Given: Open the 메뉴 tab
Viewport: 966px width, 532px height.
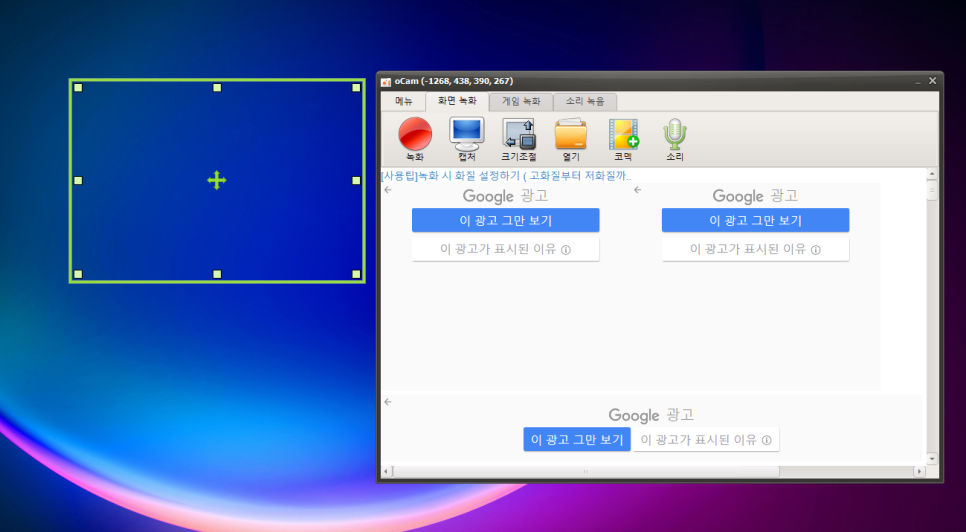Looking at the screenshot, I should (404, 102).
